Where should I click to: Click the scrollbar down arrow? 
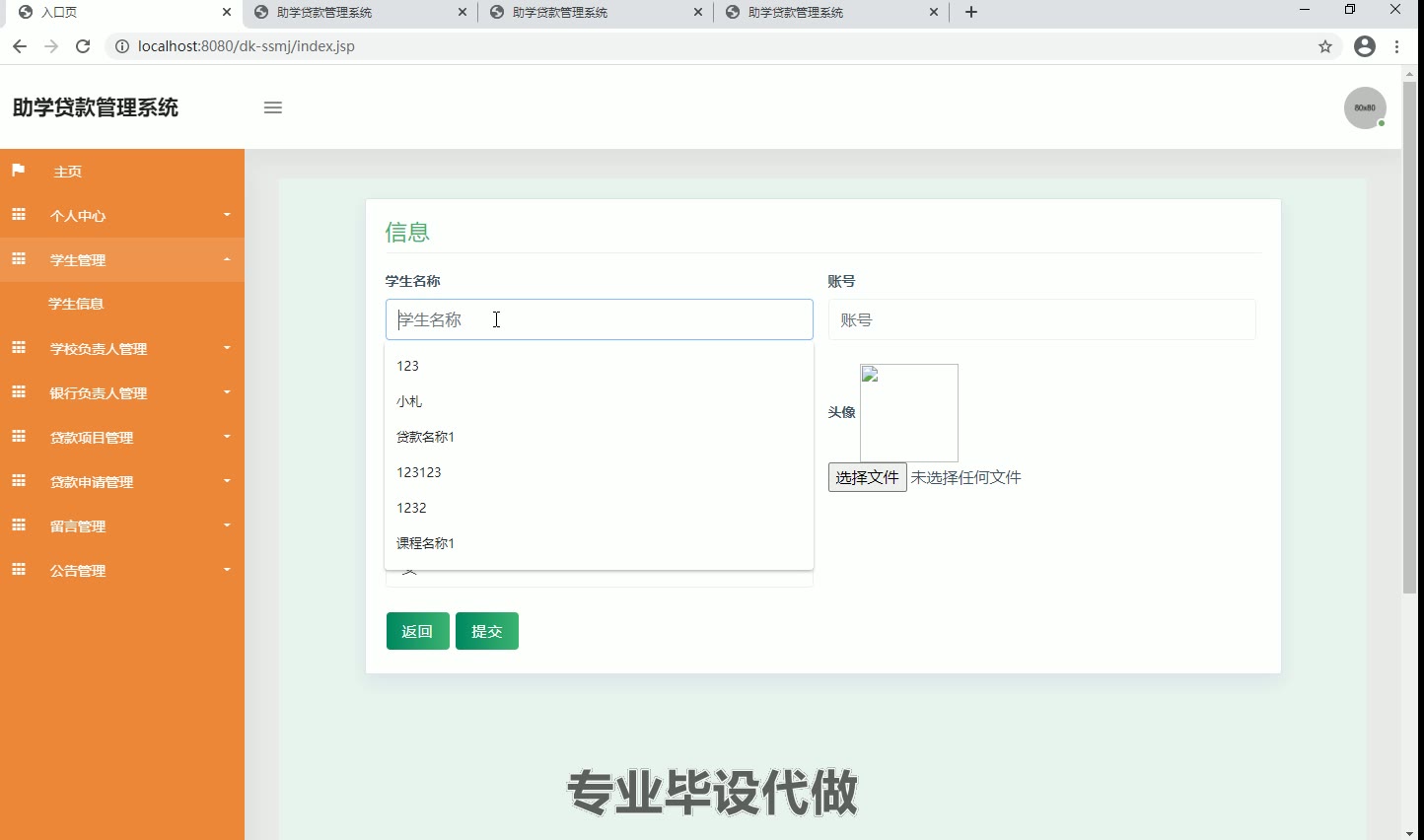point(1409,832)
